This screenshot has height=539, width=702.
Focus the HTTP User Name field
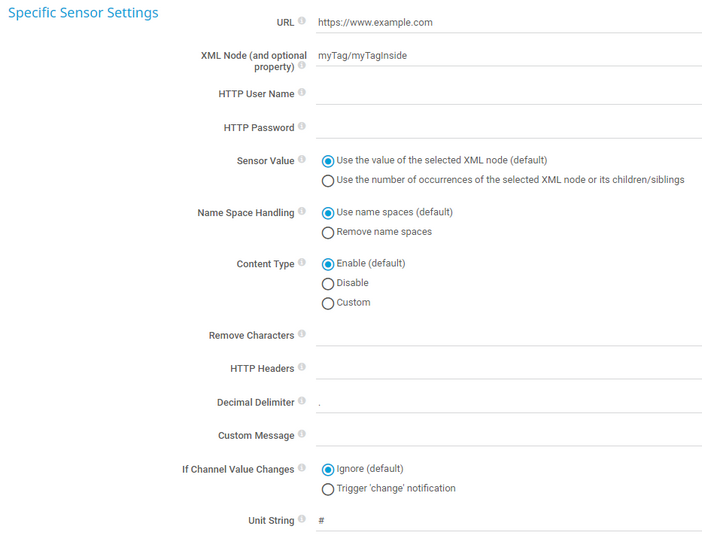pos(508,94)
